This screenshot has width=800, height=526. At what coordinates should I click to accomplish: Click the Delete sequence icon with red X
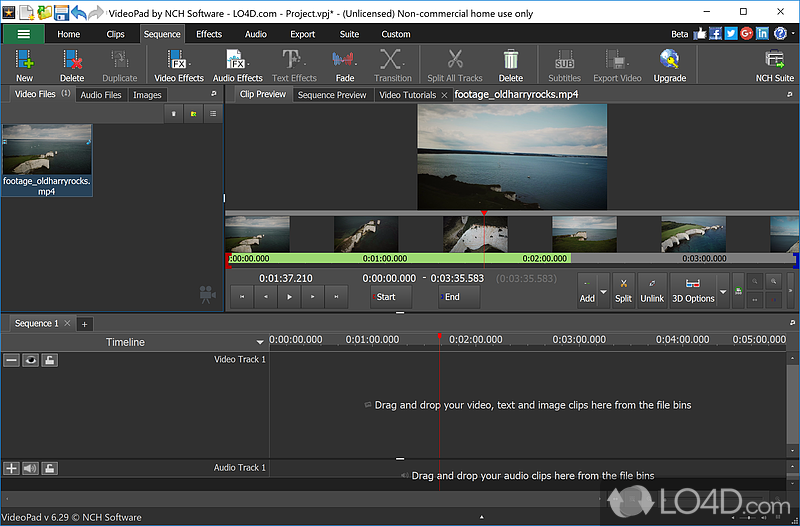click(x=72, y=65)
